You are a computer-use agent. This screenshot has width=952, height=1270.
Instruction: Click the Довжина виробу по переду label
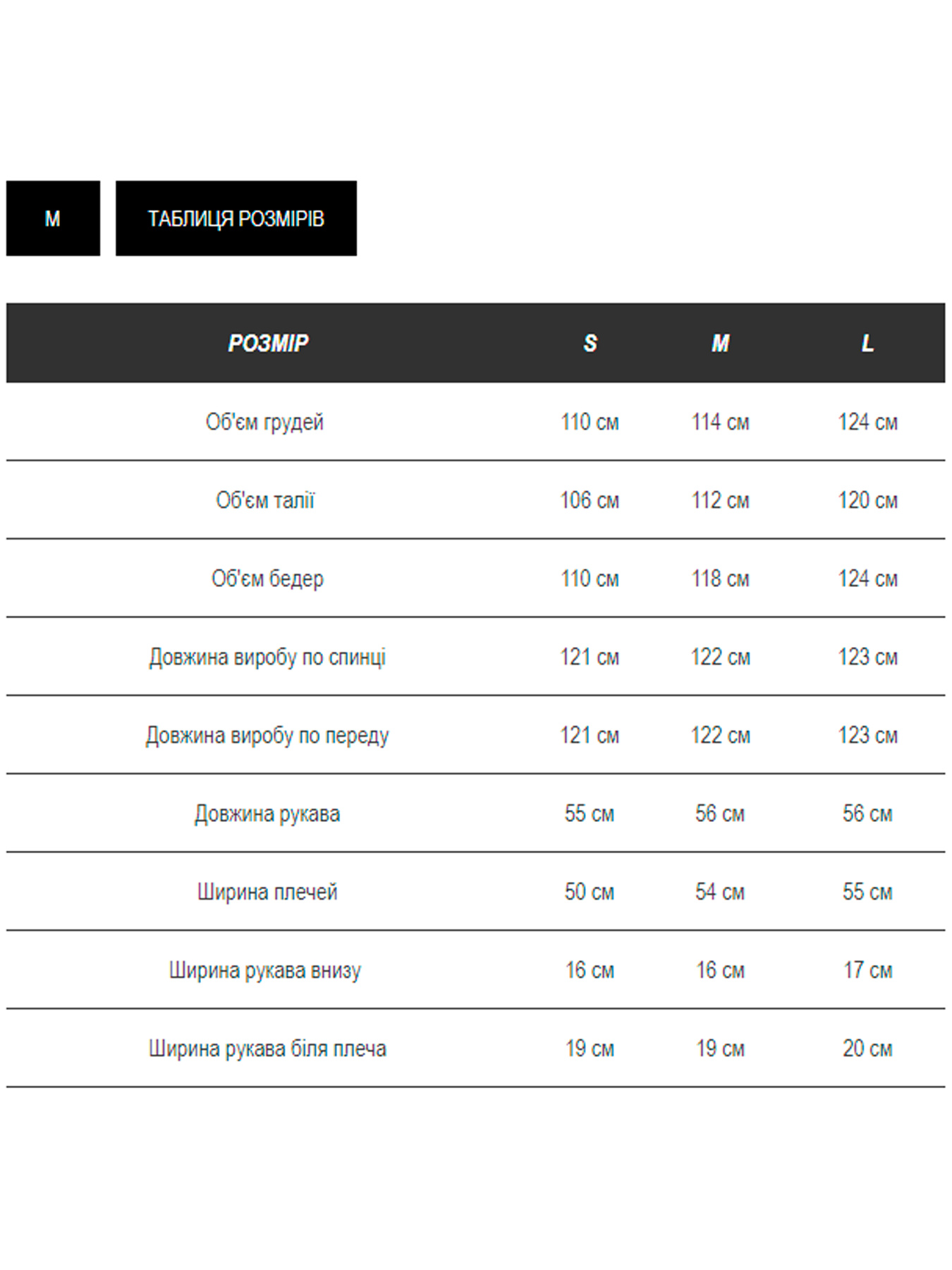(267, 735)
